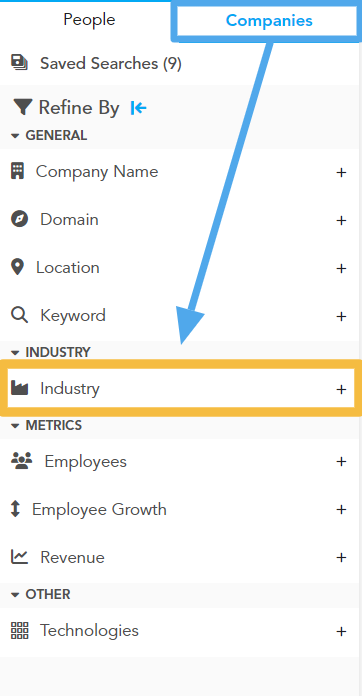The height and width of the screenshot is (696, 362).
Task: Click the Employees group icon
Action: [22, 461]
